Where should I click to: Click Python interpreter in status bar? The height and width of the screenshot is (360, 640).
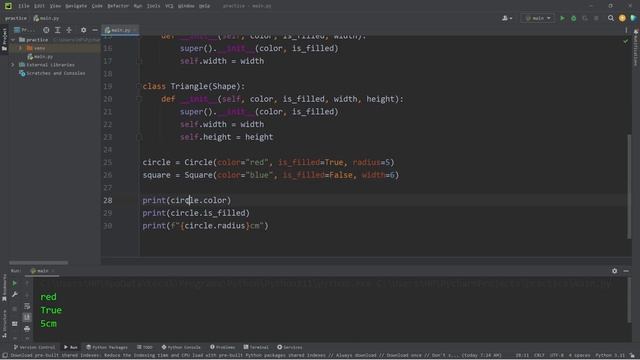(x=610, y=356)
